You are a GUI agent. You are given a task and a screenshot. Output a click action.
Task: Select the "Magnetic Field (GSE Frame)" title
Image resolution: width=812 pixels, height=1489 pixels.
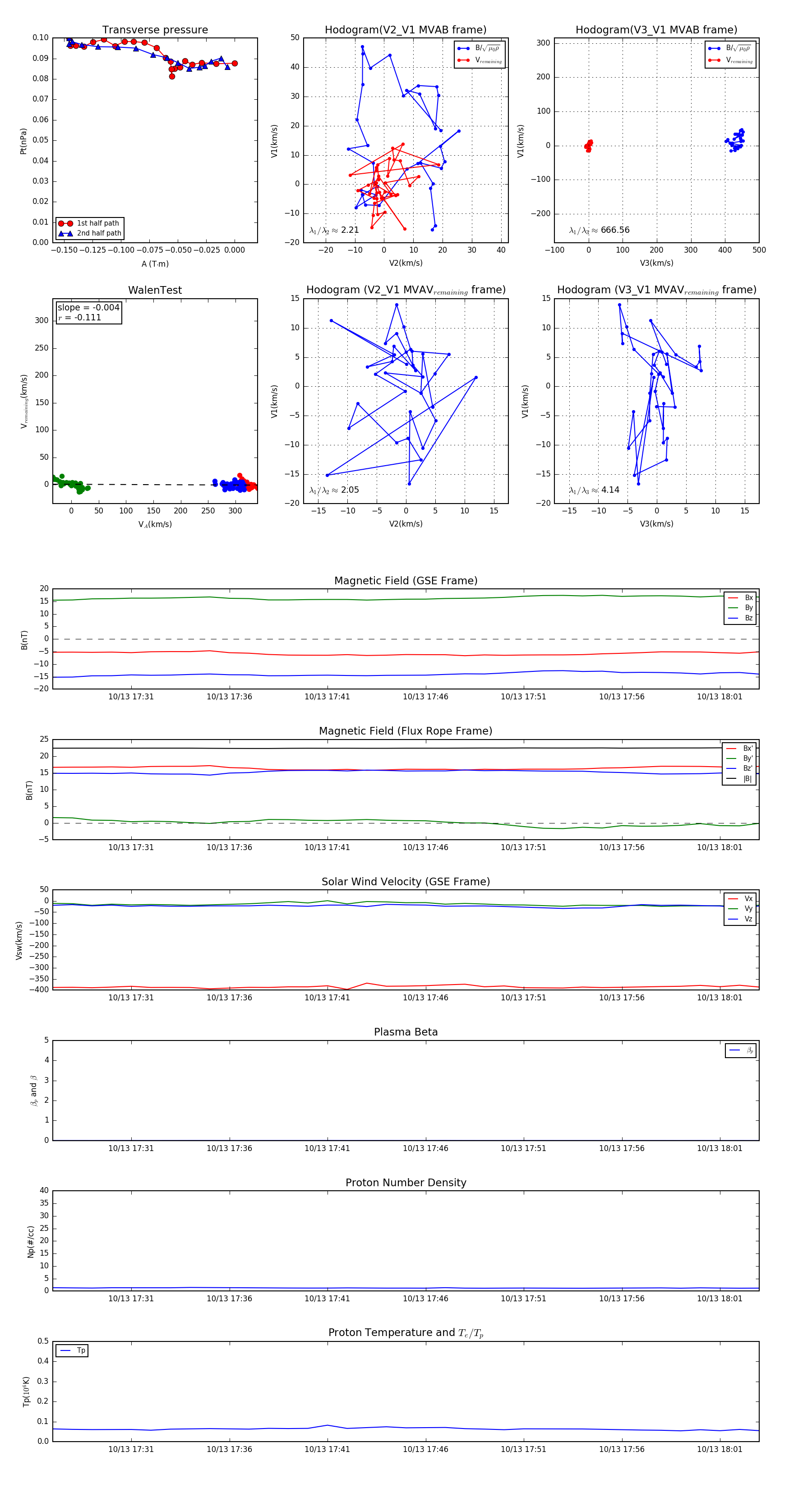(406, 581)
